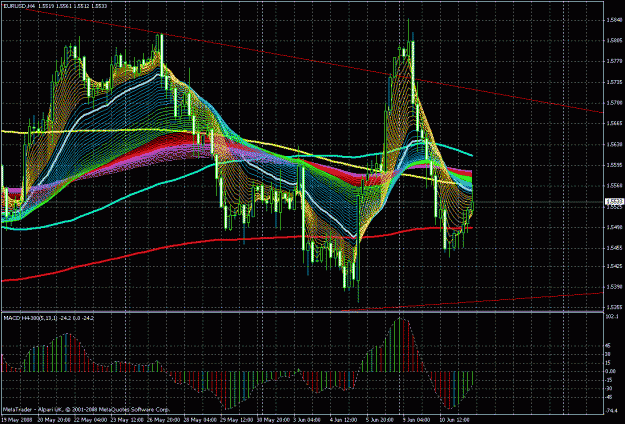This screenshot has height=424, width=625.
Task: Click the 3 Jun 04:00 time label
Action: pyautogui.click(x=307, y=420)
